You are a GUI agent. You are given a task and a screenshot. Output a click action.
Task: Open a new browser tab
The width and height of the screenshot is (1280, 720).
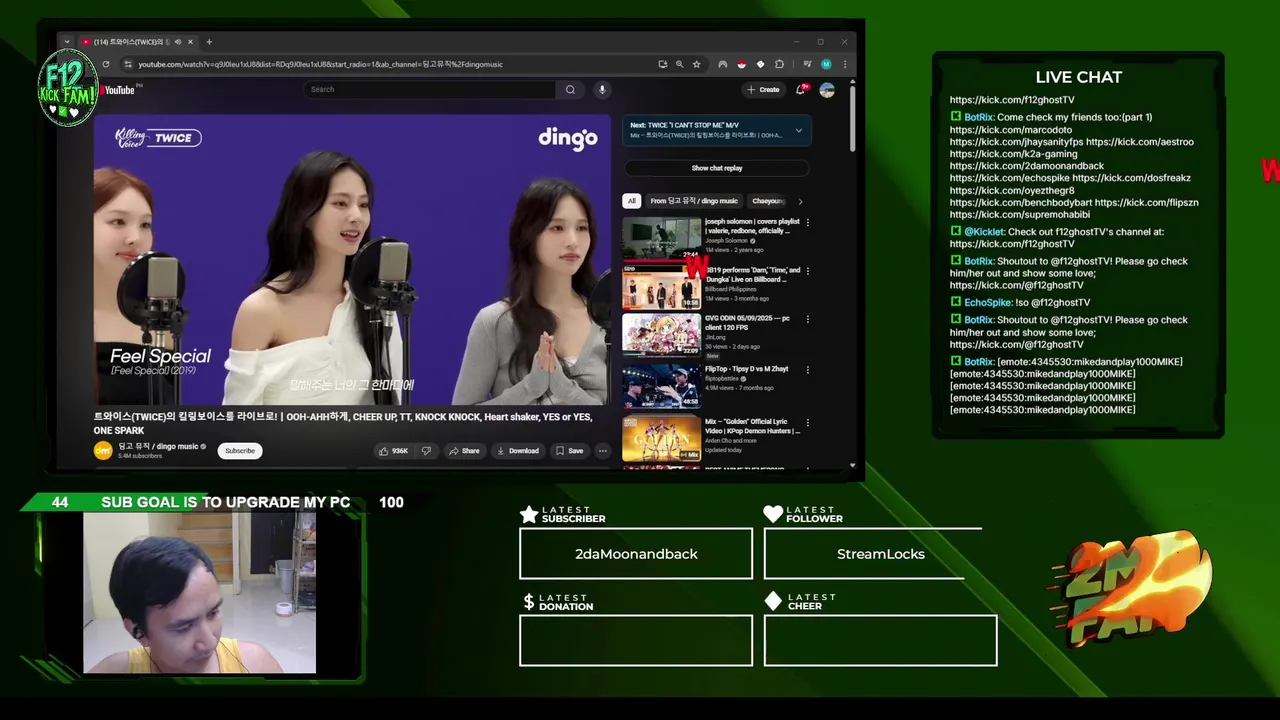pos(209,42)
